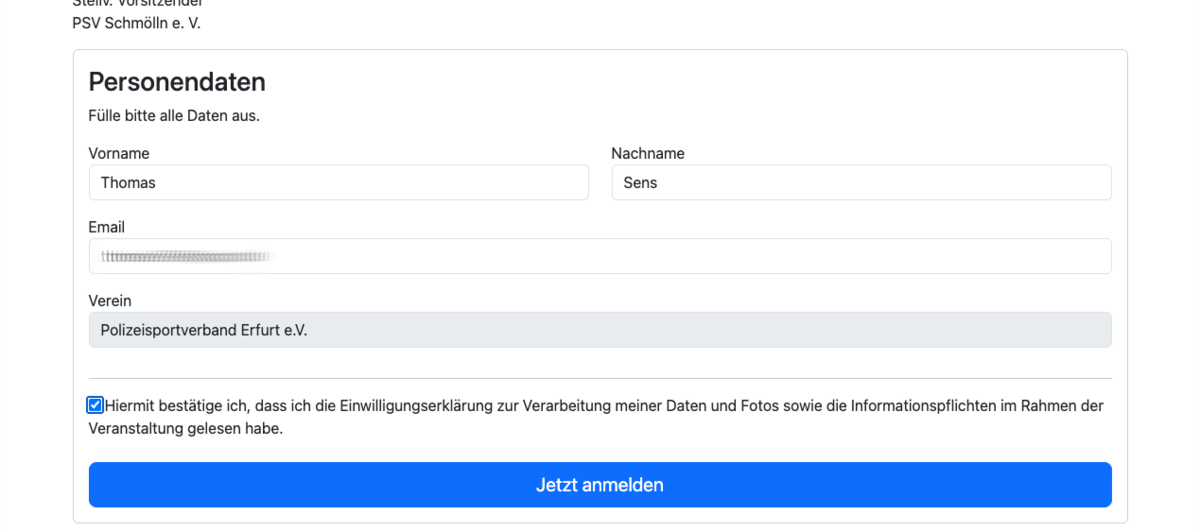Click the name 'Thomas' in the Vorname field
Image resolution: width=1200 pixels, height=532 pixels.
tap(128, 183)
